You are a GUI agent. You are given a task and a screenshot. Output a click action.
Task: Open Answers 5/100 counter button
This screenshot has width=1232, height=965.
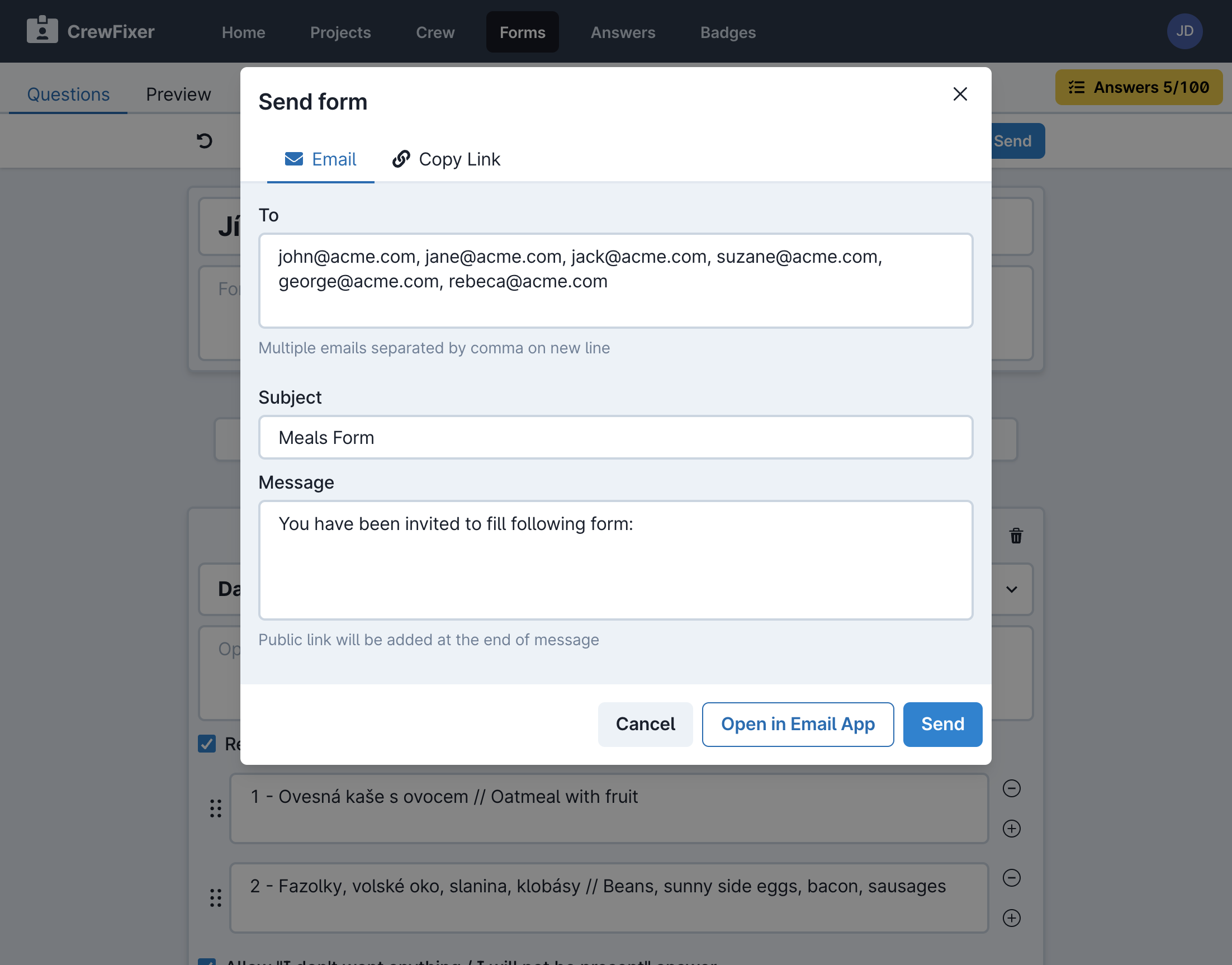pyautogui.click(x=1138, y=88)
